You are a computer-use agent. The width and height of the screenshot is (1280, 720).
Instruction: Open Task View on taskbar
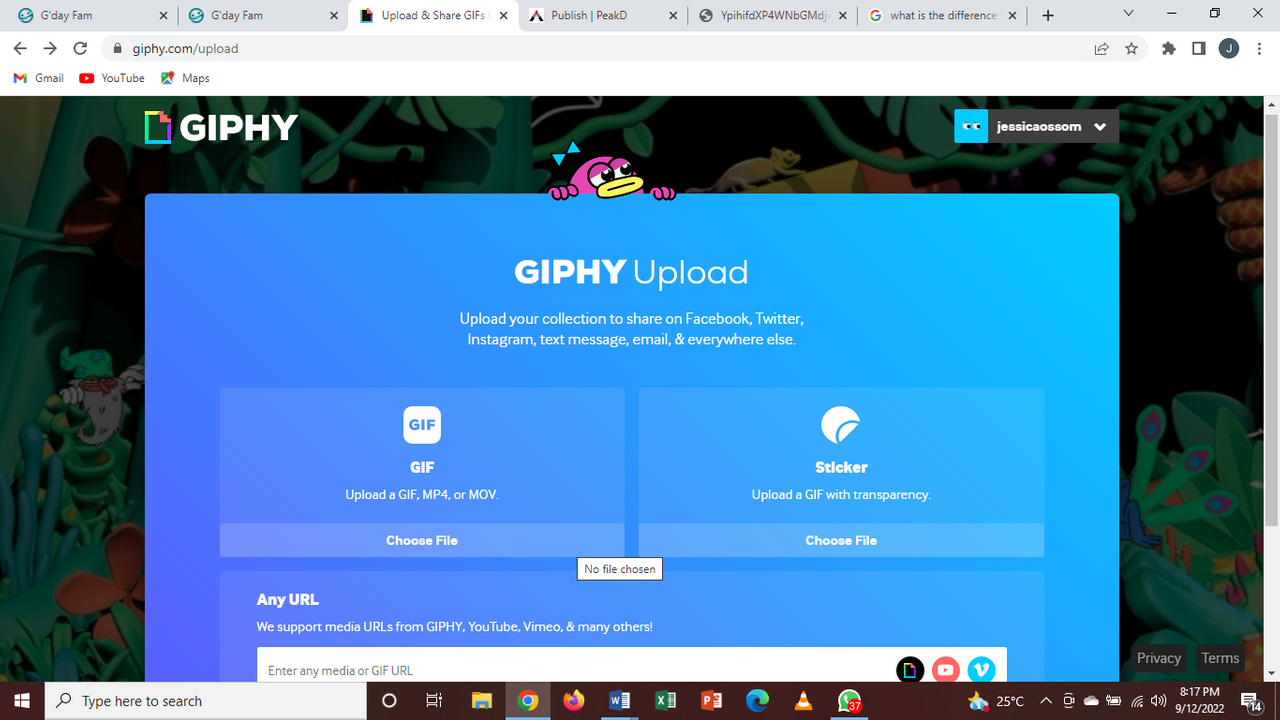click(434, 701)
